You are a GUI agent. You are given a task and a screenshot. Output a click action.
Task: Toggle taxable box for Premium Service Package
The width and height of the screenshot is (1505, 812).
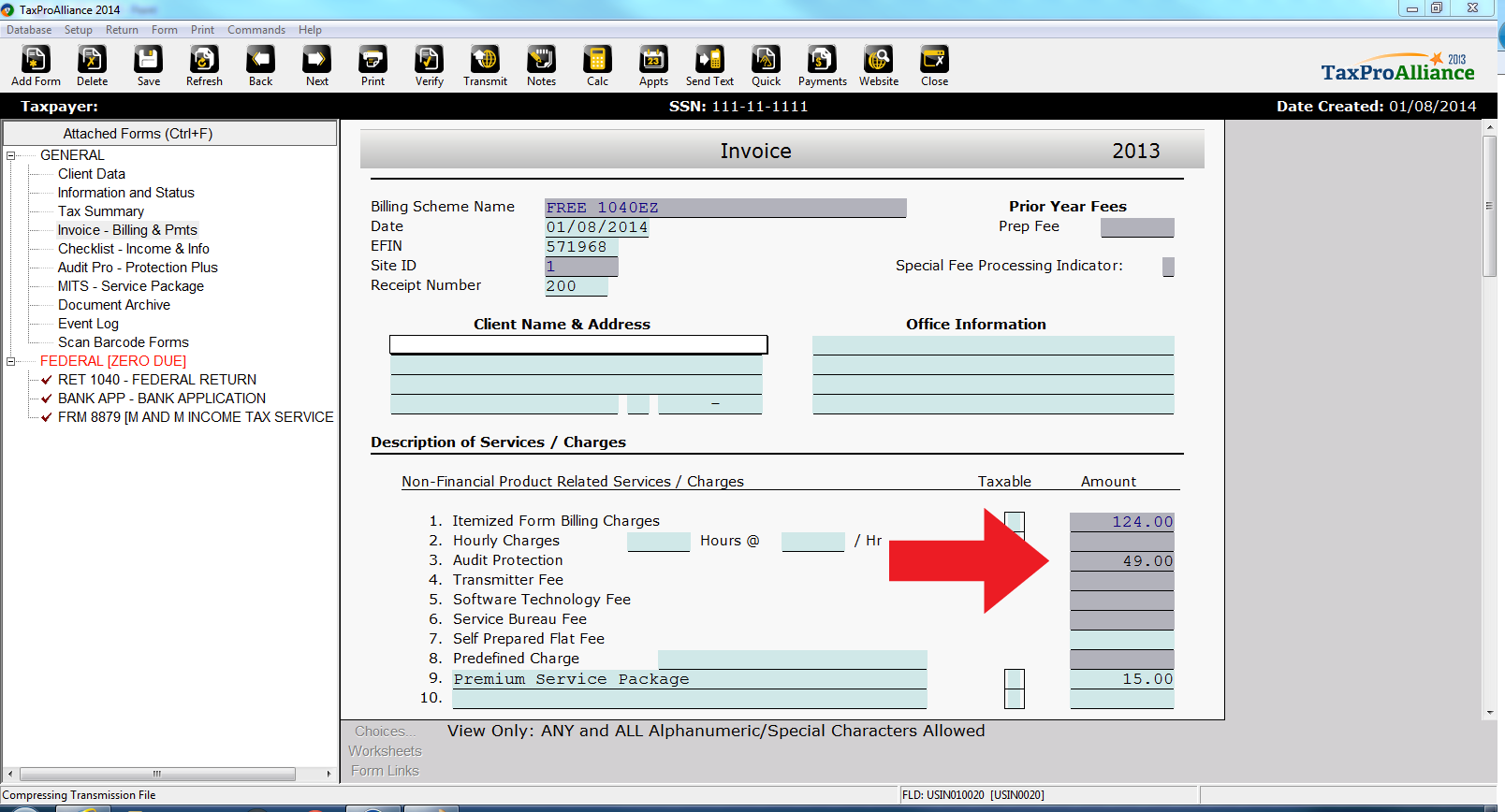(x=1015, y=679)
